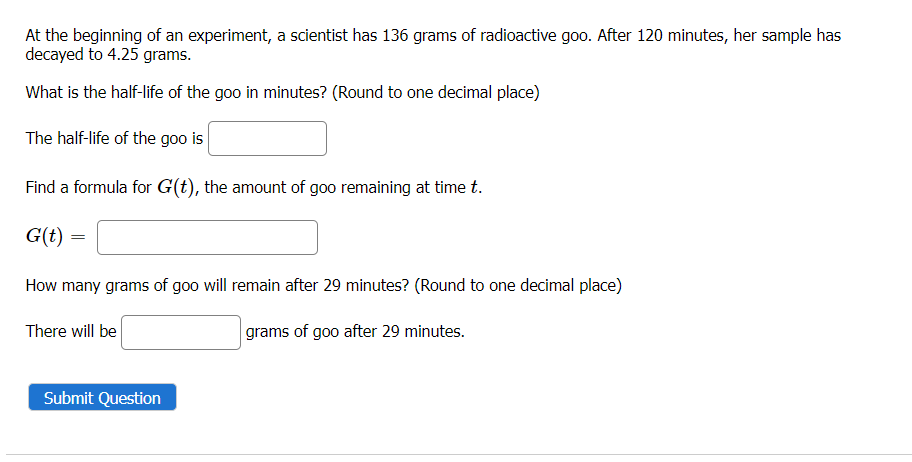Click the Submit Question button
This screenshot has height=462, width=912.
(102, 397)
